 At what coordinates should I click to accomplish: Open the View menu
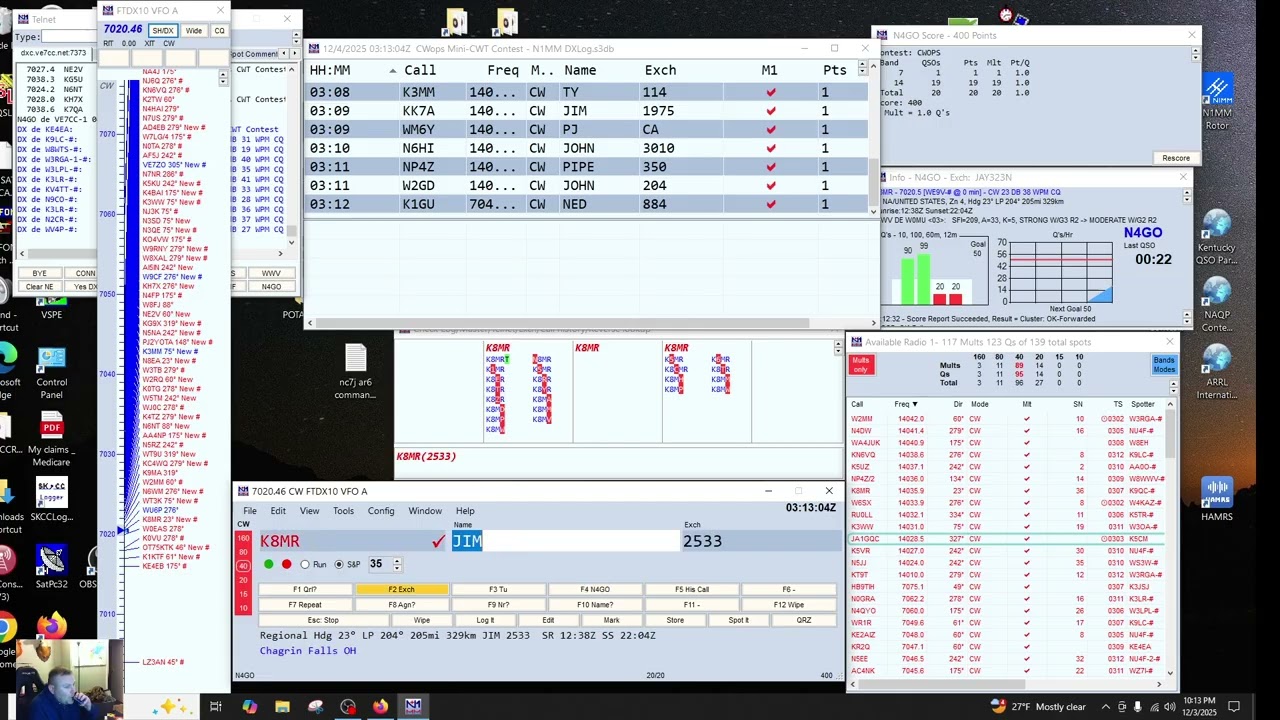coord(310,511)
